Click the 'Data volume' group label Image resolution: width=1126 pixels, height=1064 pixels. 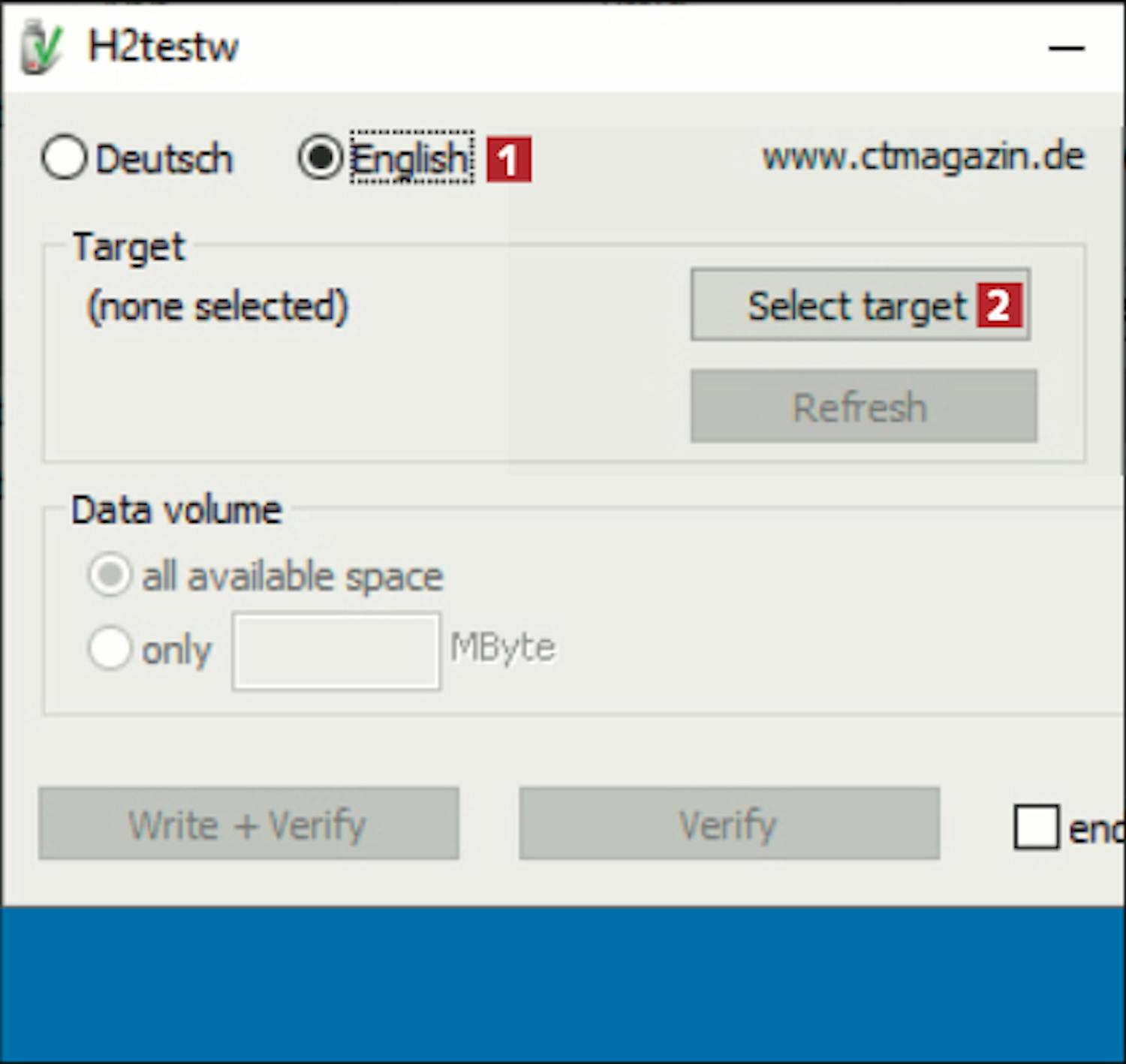click(x=176, y=510)
